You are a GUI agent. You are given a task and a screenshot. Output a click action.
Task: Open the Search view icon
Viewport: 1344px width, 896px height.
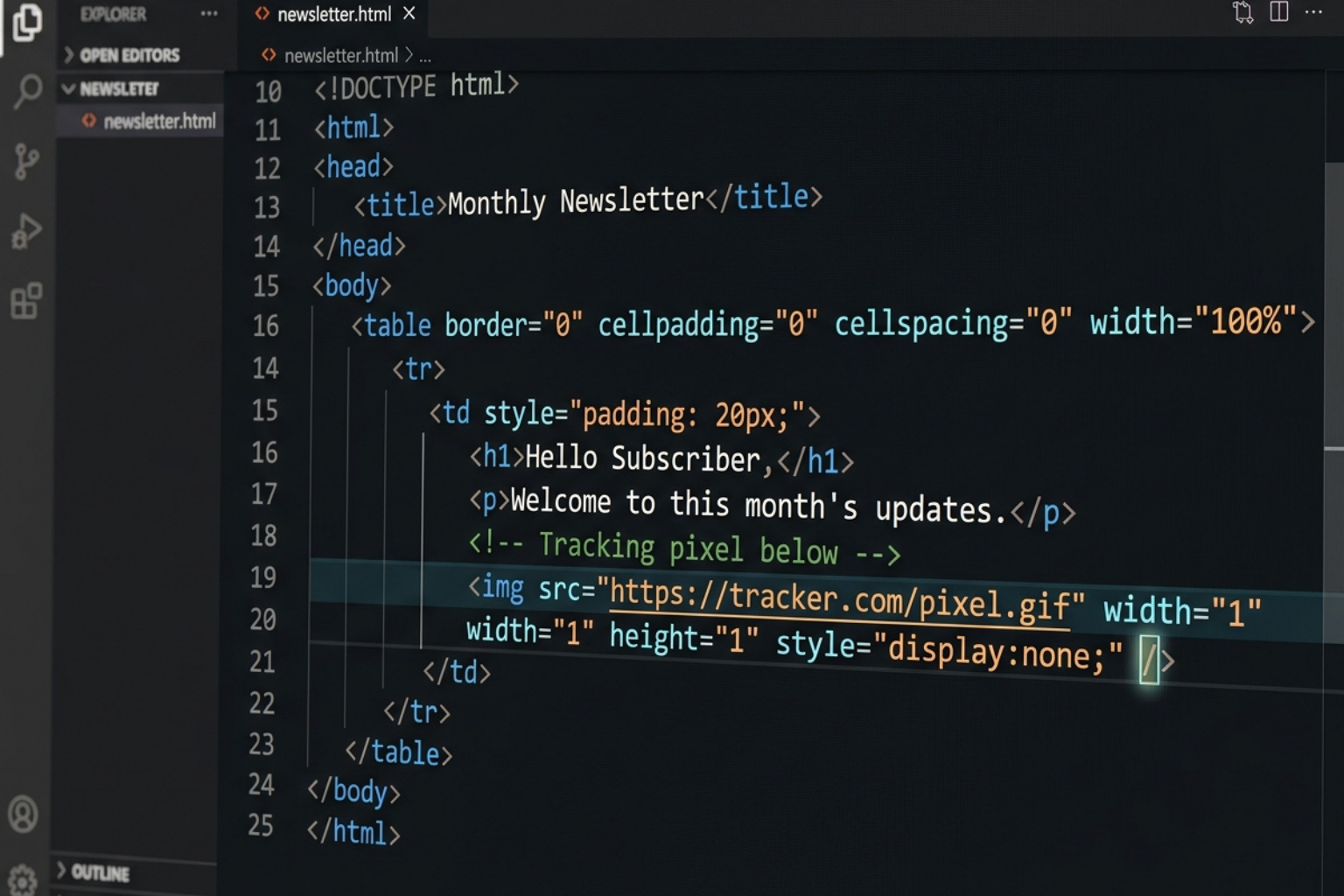click(29, 91)
